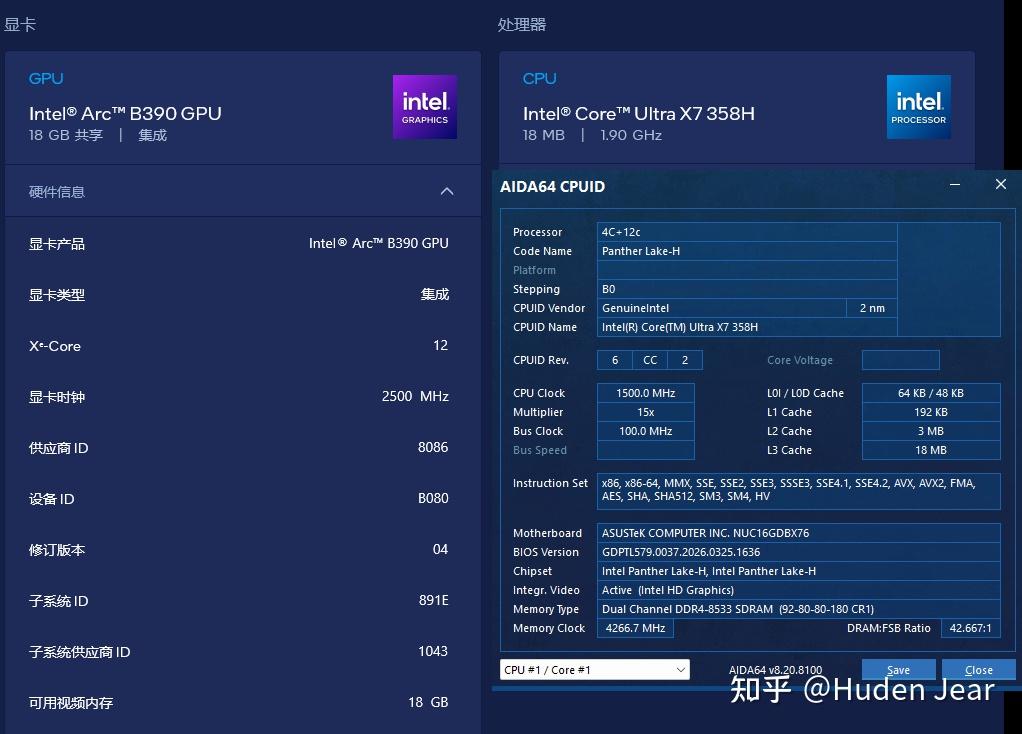Click the 处理器 section heading

[x=521, y=25]
